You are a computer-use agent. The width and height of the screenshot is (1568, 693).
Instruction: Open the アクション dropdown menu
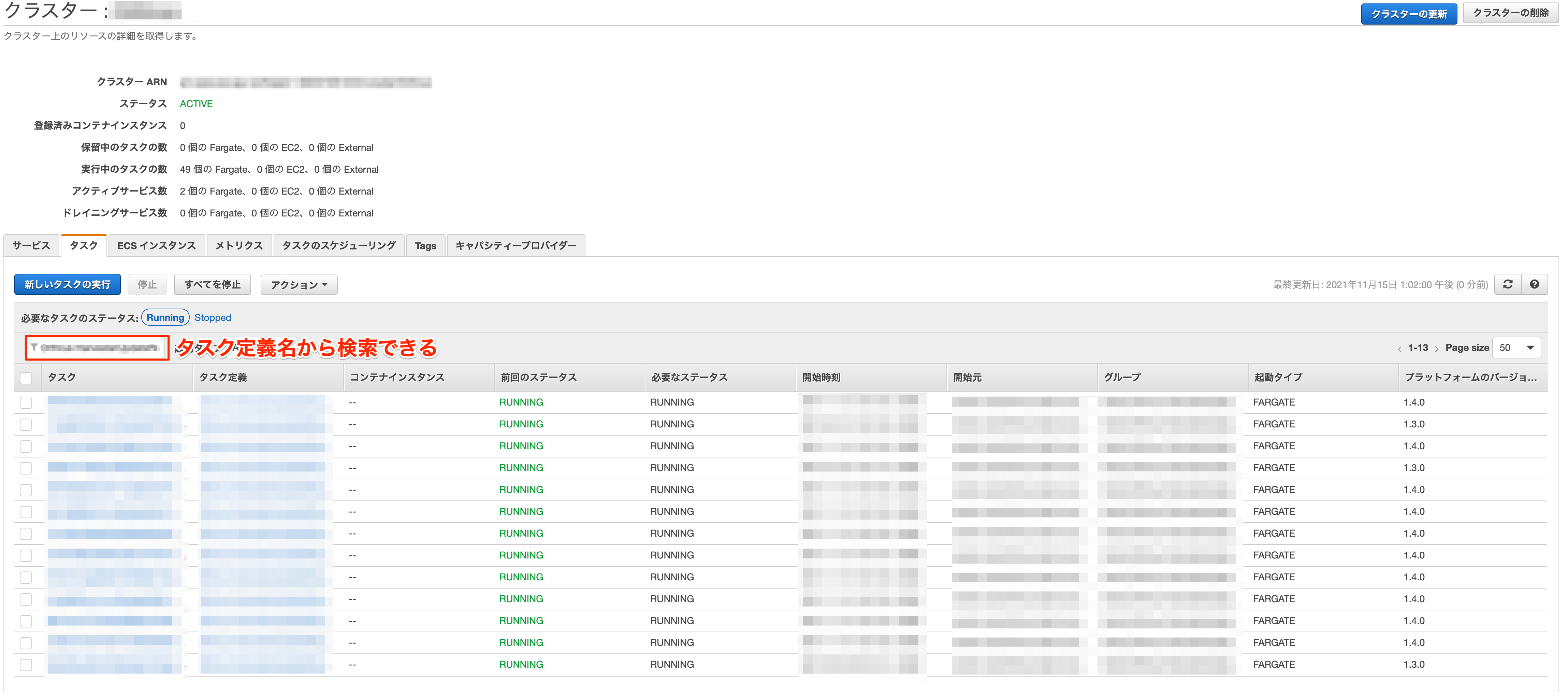pyautogui.click(x=299, y=284)
